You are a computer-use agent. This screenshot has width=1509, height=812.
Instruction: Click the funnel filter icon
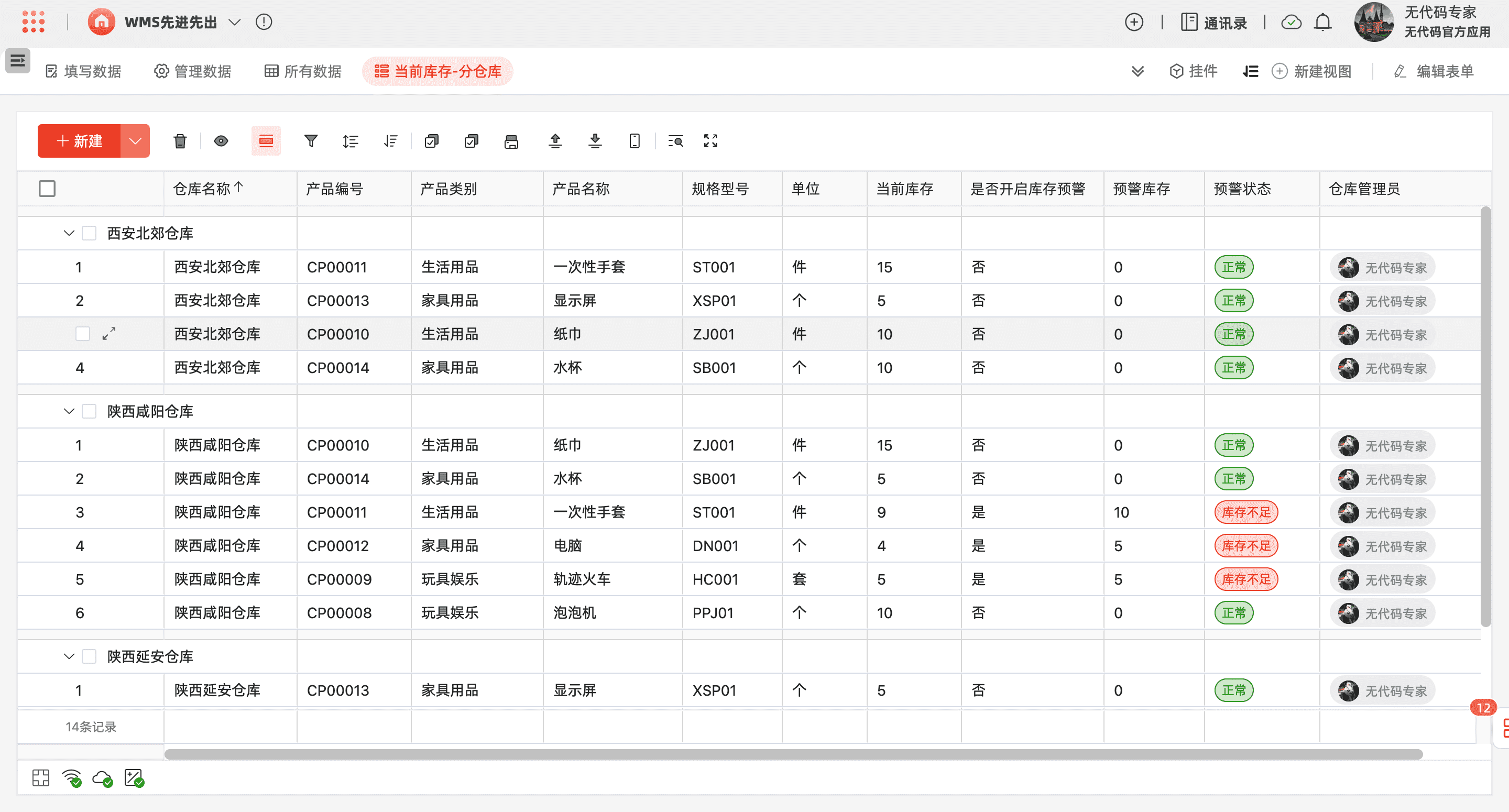[x=311, y=140]
